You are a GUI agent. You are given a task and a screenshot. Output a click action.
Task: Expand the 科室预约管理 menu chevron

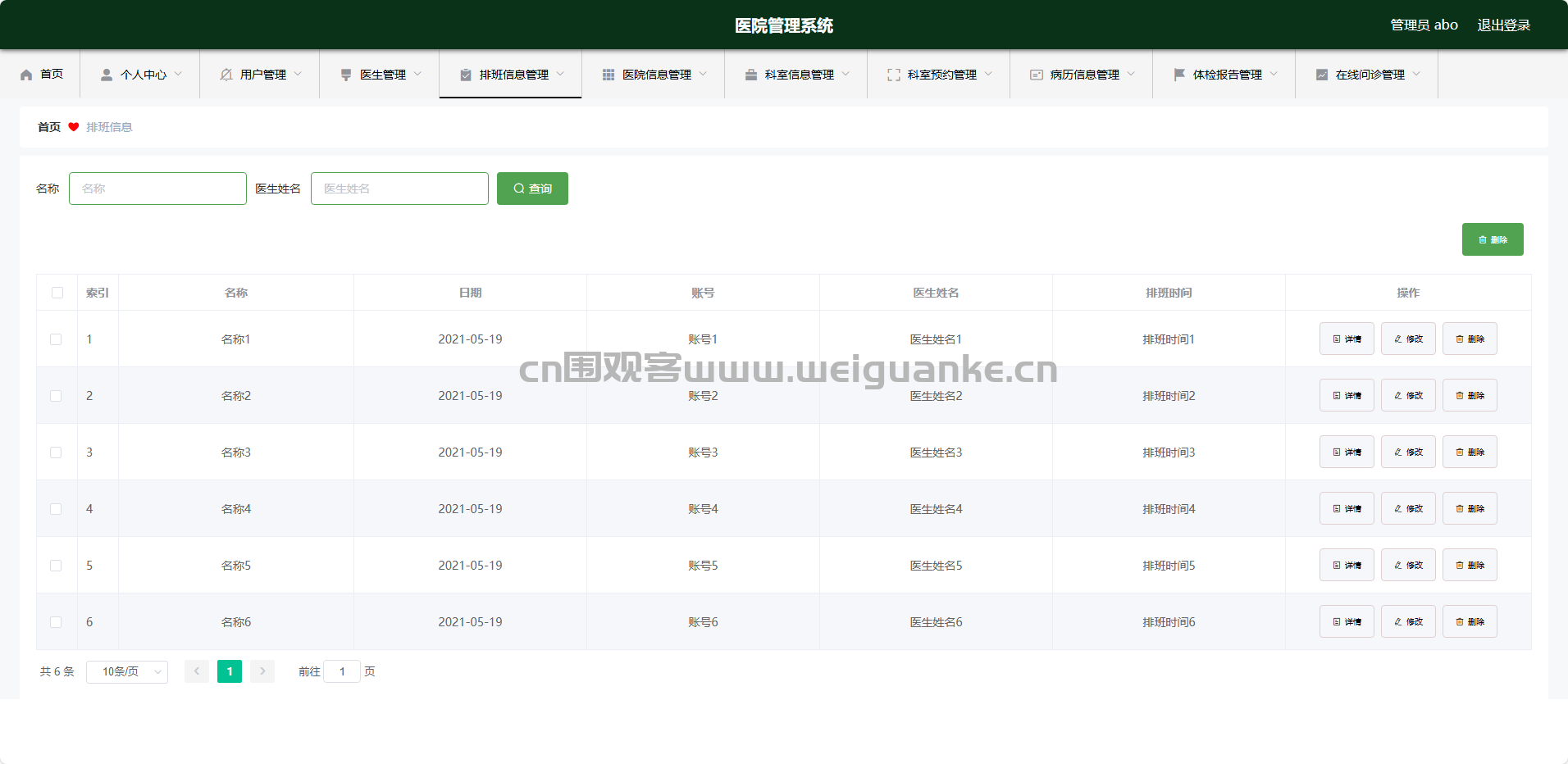pos(988,74)
